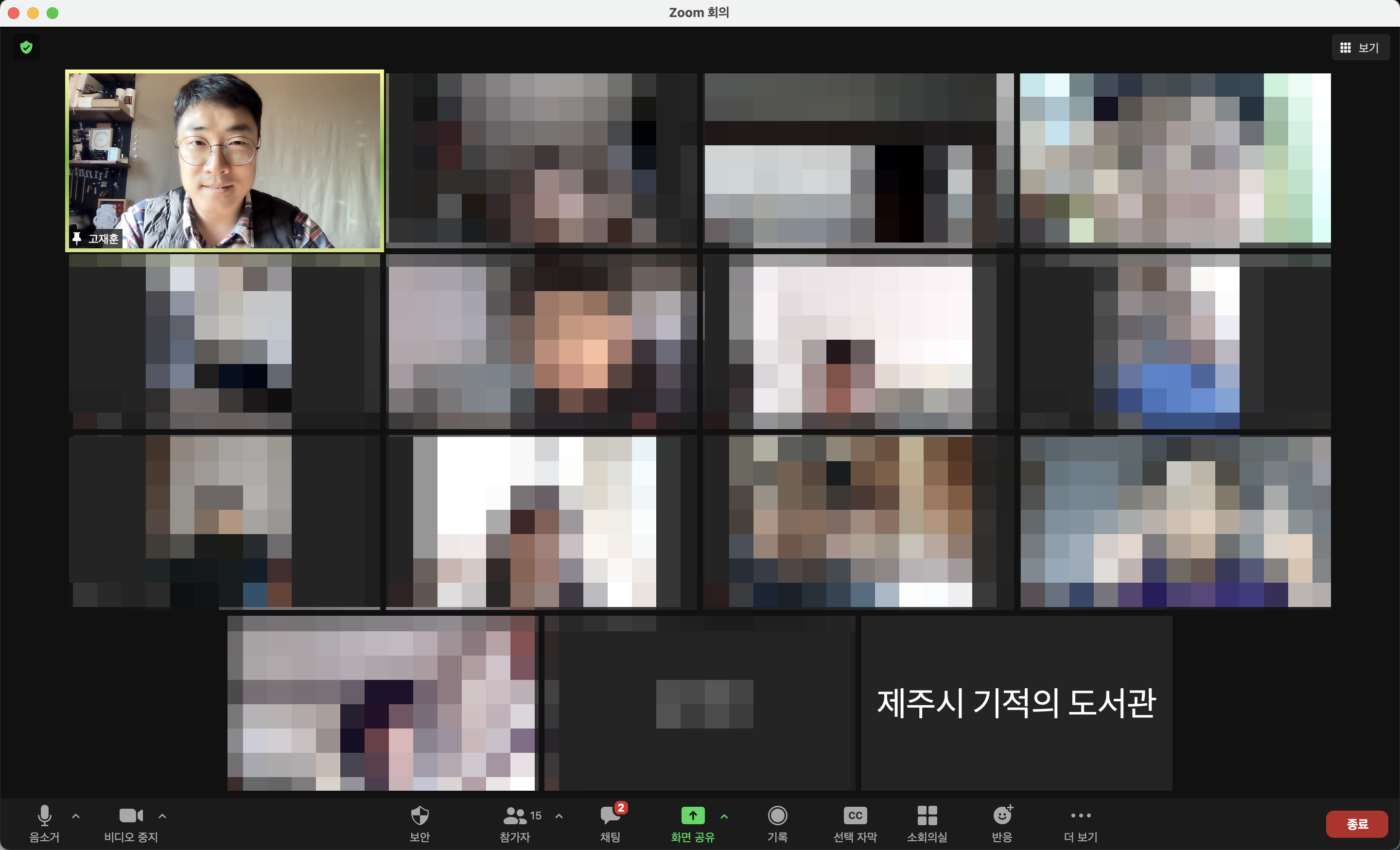Click the green encryption shield icon

(26, 47)
